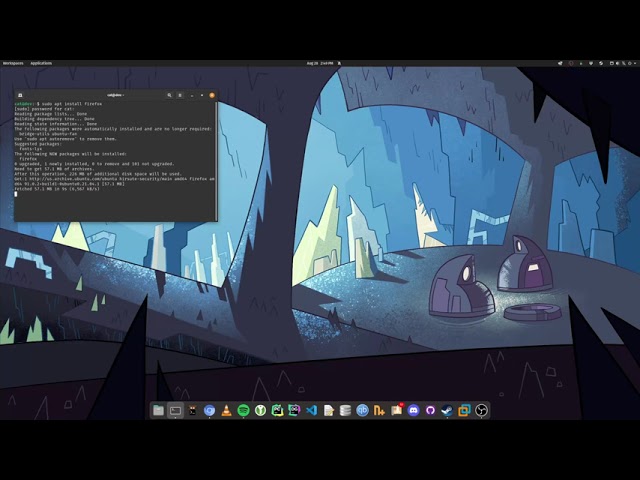640x480 pixels.
Task: Click the 'Need to get 57.1 MB' line
Action: [54, 169]
